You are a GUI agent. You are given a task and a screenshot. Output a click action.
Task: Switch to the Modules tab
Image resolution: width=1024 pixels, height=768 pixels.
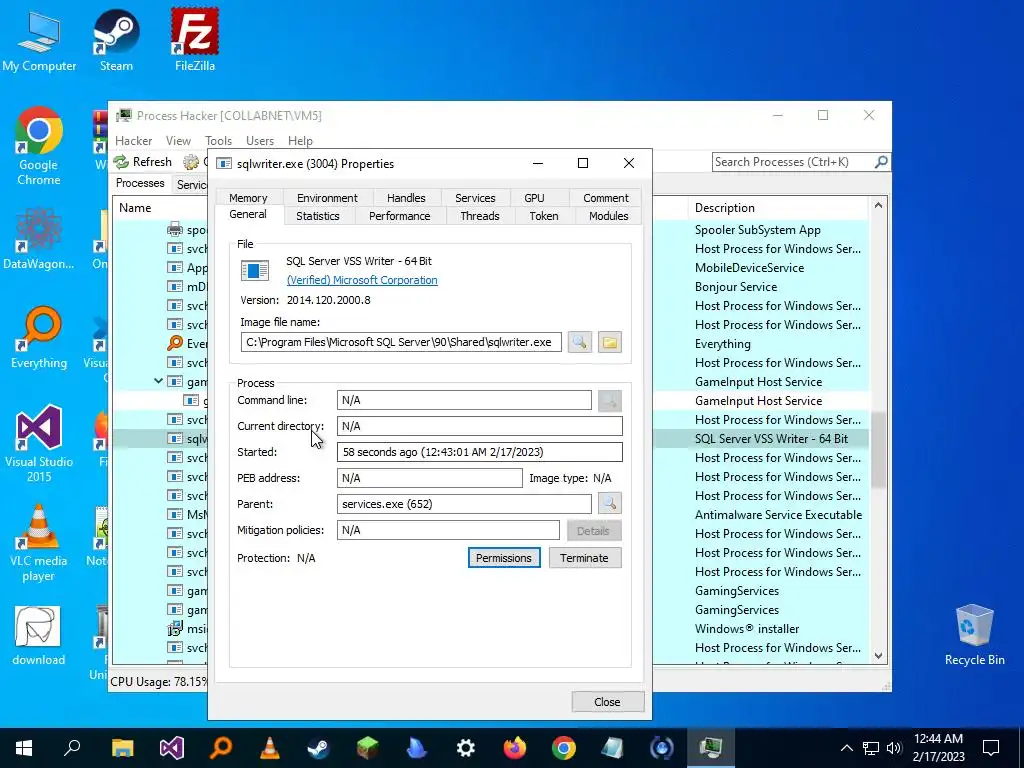609,216
